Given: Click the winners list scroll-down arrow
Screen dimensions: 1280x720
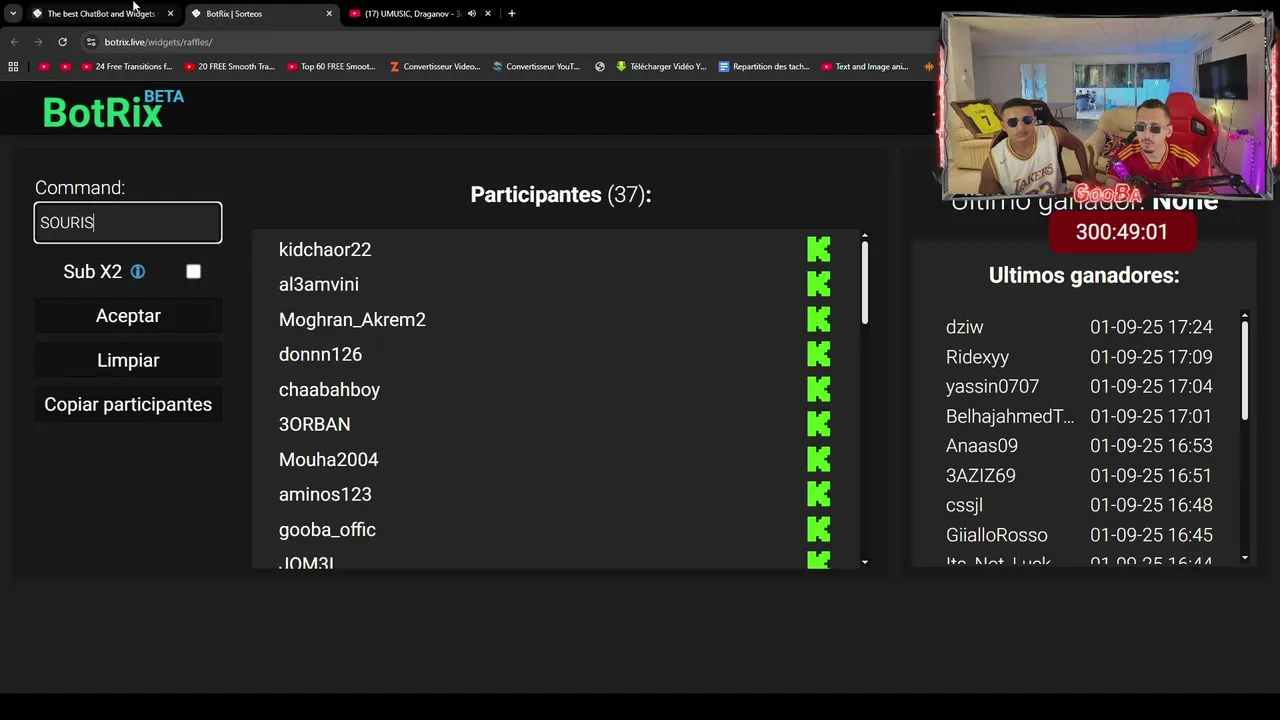Looking at the screenshot, I should pyautogui.click(x=1245, y=558).
